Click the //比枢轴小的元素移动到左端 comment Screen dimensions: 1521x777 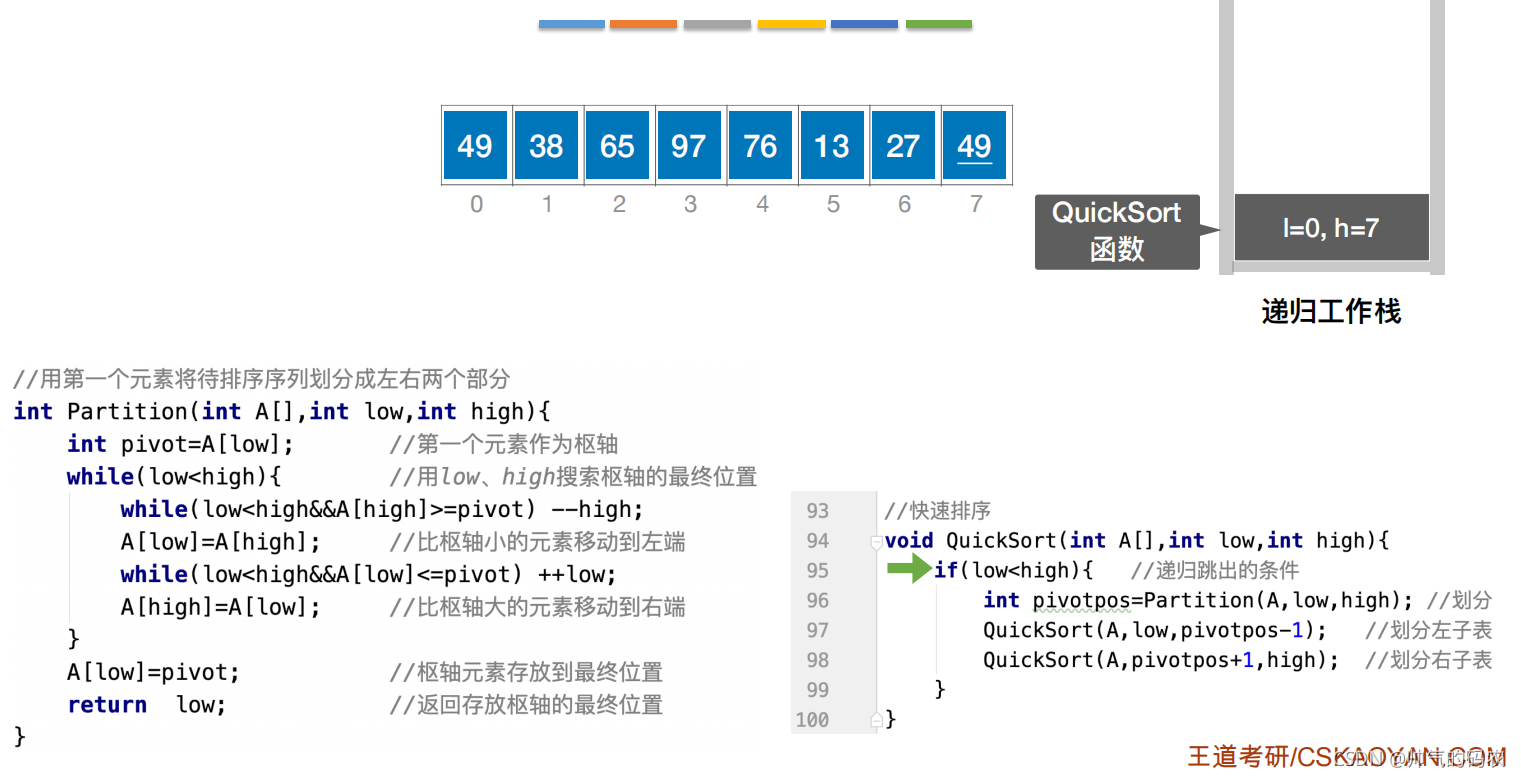coord(537,542)
